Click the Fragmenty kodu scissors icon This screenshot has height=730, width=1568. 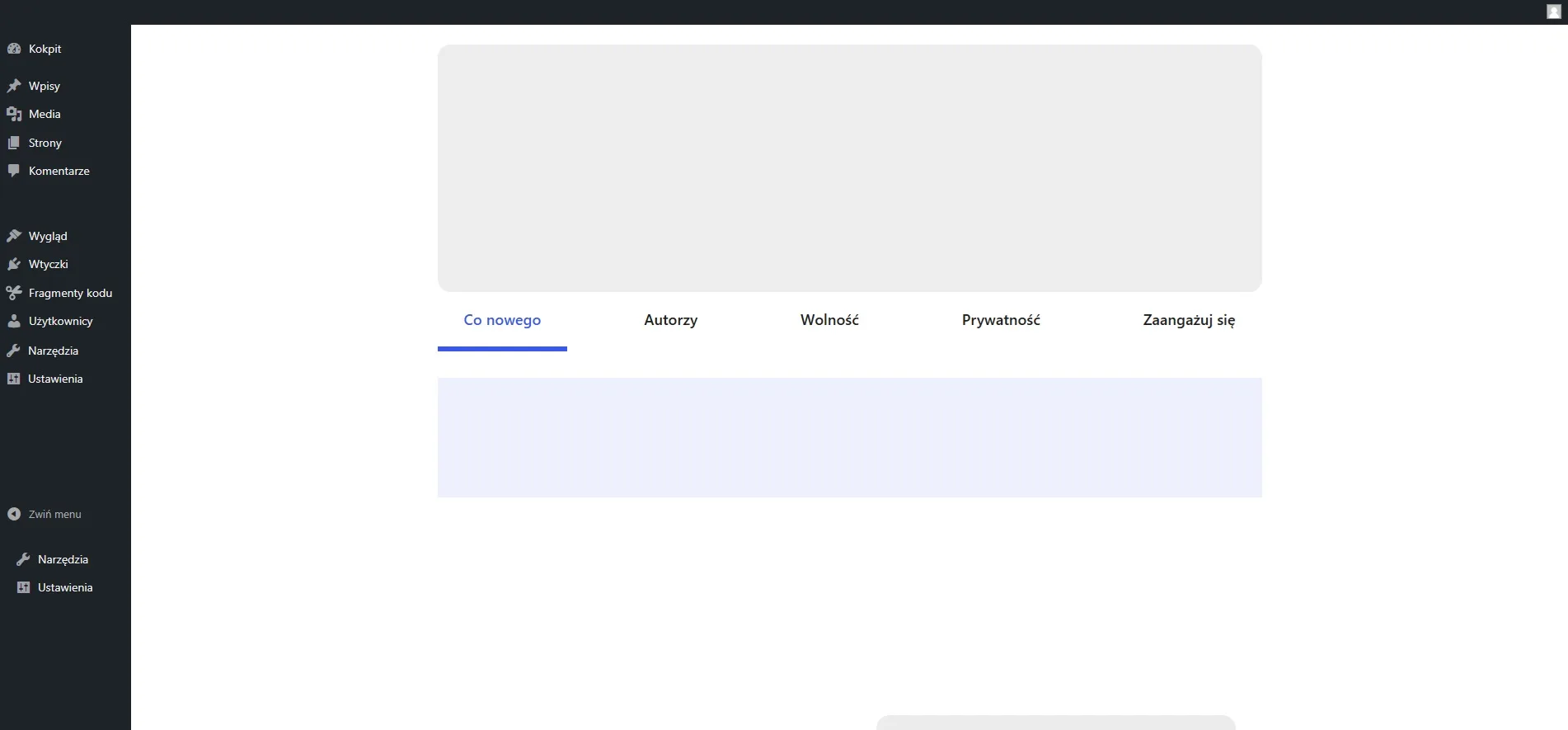[14, 293]
